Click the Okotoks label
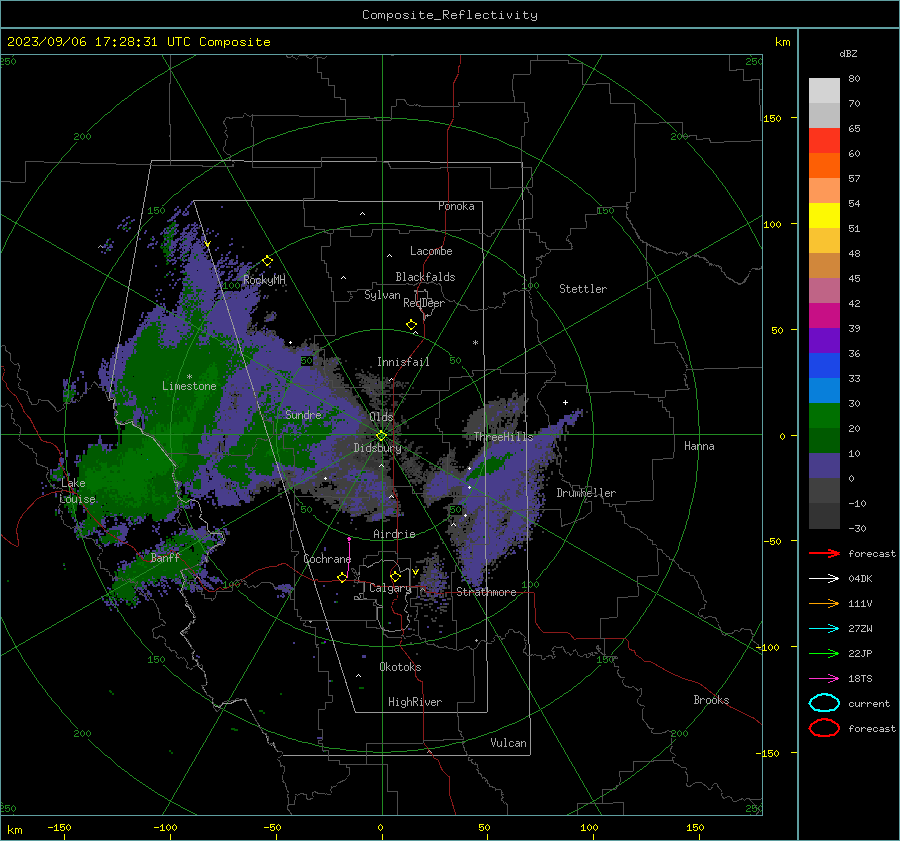 coord(400,667)
